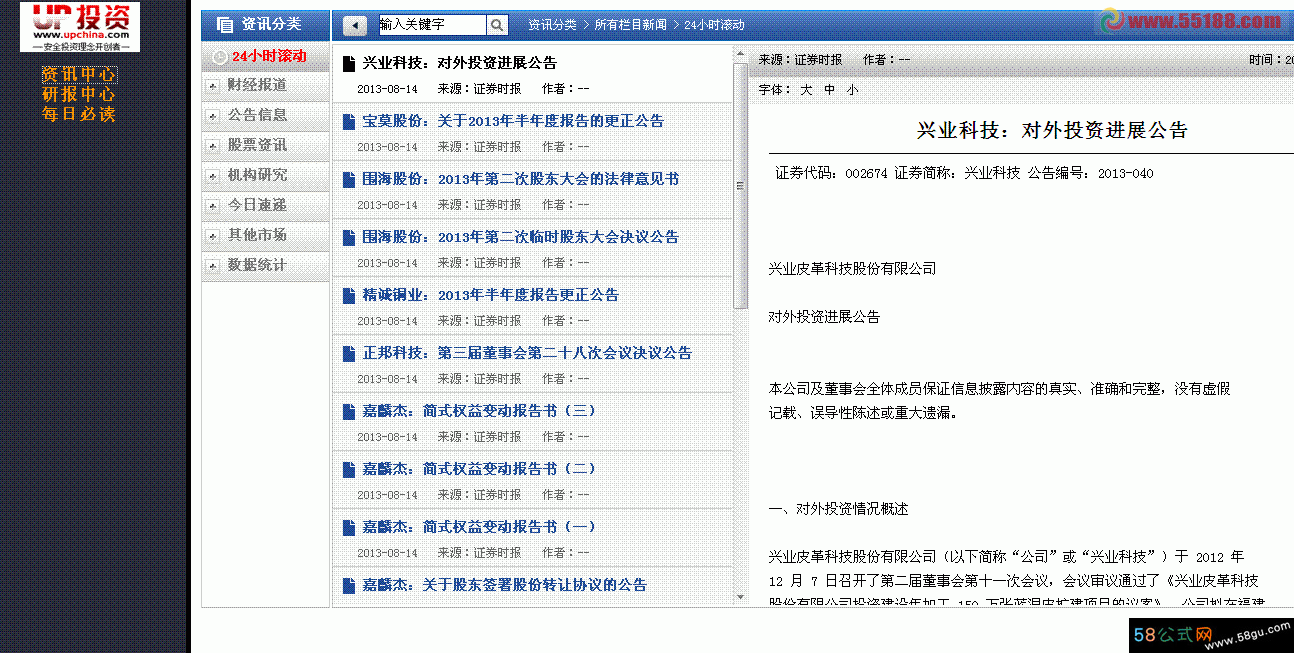1294x653 pixels.
Task: Click the line starting 证券代码：002674
Action: (x=964, y=173)
